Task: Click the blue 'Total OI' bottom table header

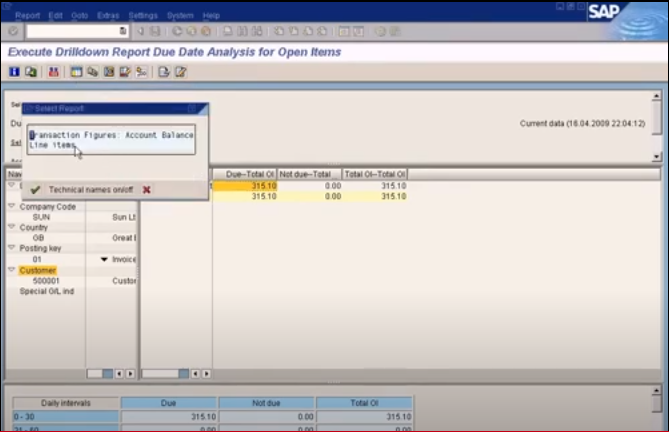Action: [364, 403]
